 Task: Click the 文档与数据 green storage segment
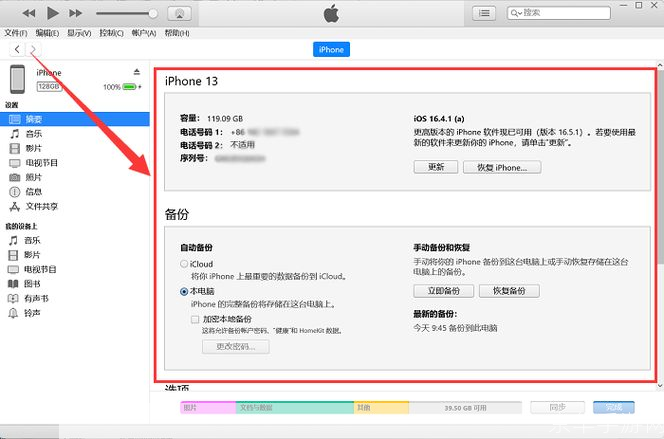[295, 408]
